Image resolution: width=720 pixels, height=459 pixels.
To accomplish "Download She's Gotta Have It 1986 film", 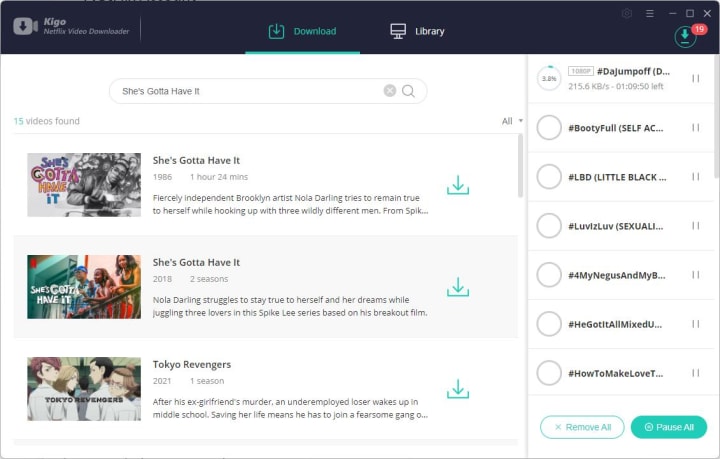I will pos(458,185).
